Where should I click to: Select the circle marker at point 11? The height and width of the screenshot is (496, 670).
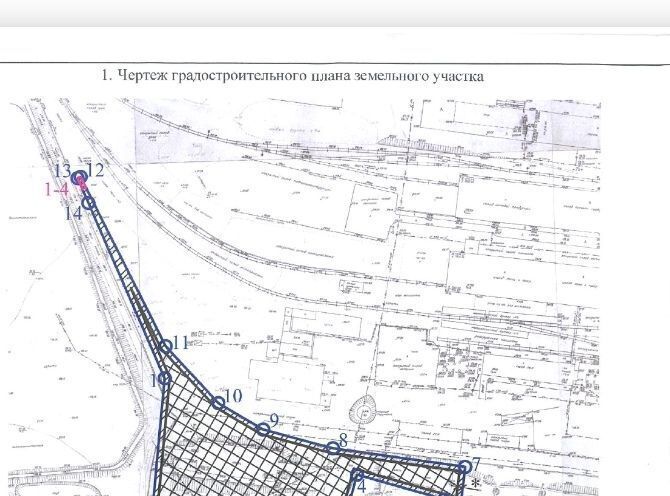coord(166,347)
